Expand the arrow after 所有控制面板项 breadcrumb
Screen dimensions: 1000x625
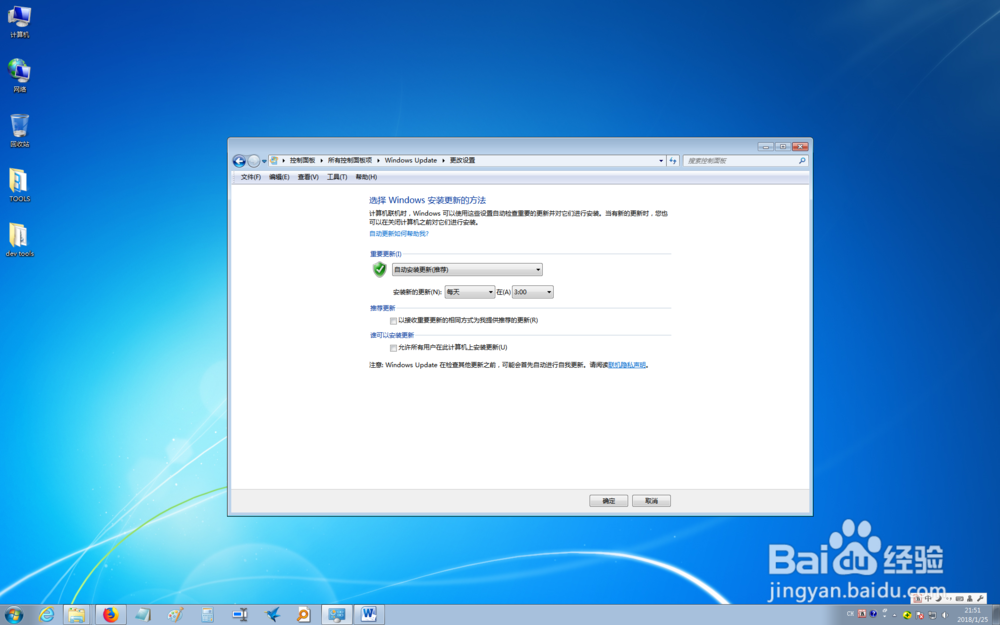tap(378, 161)
